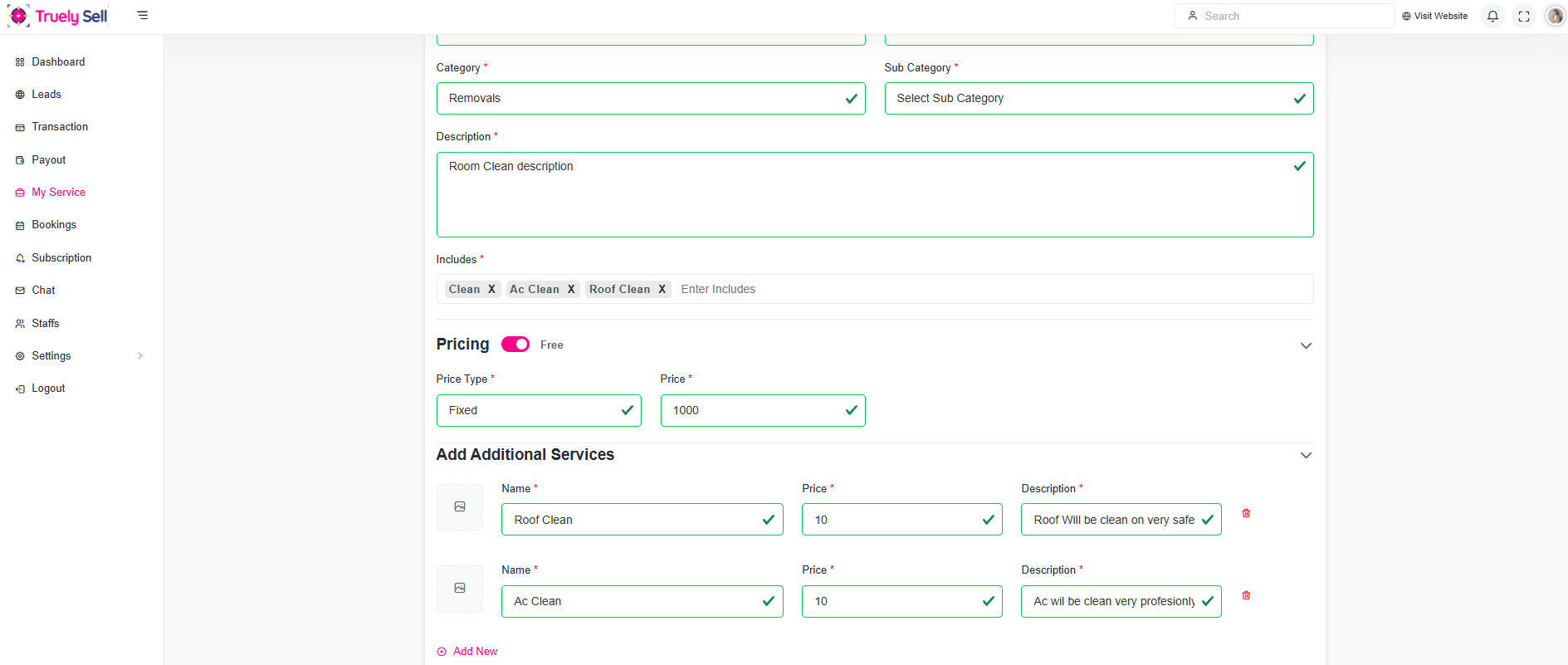Click the hamburger menu icon in header
1568x665 pixels.
pos(143,16)
